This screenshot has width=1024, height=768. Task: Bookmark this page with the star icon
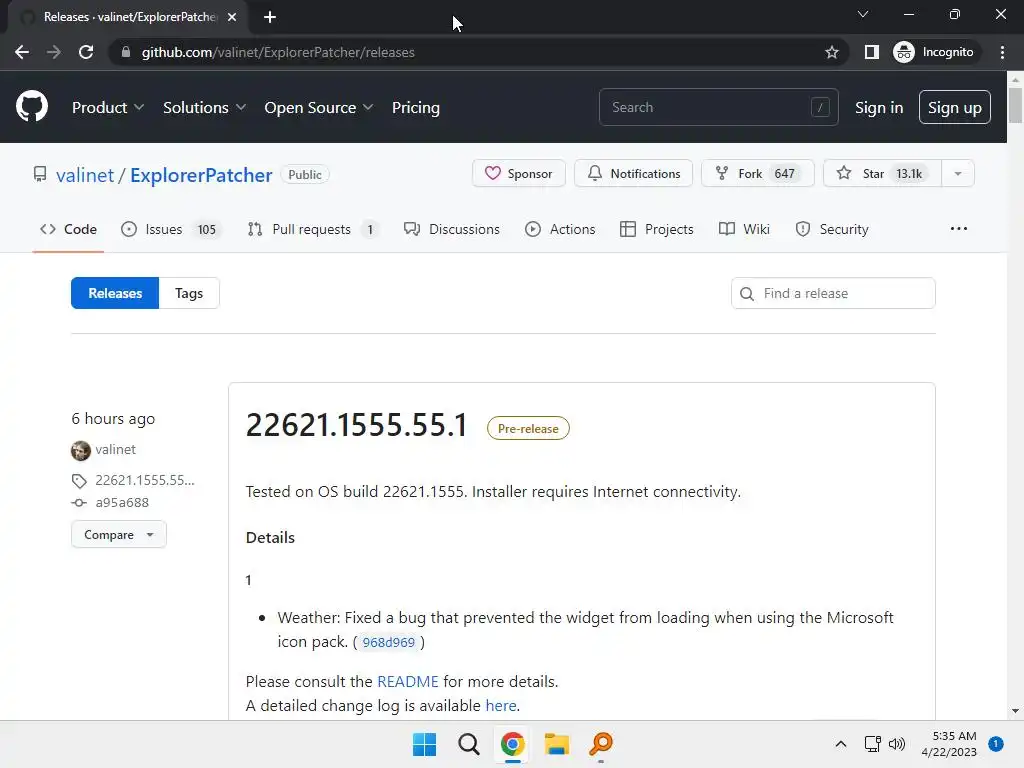(x=831, y=52)
